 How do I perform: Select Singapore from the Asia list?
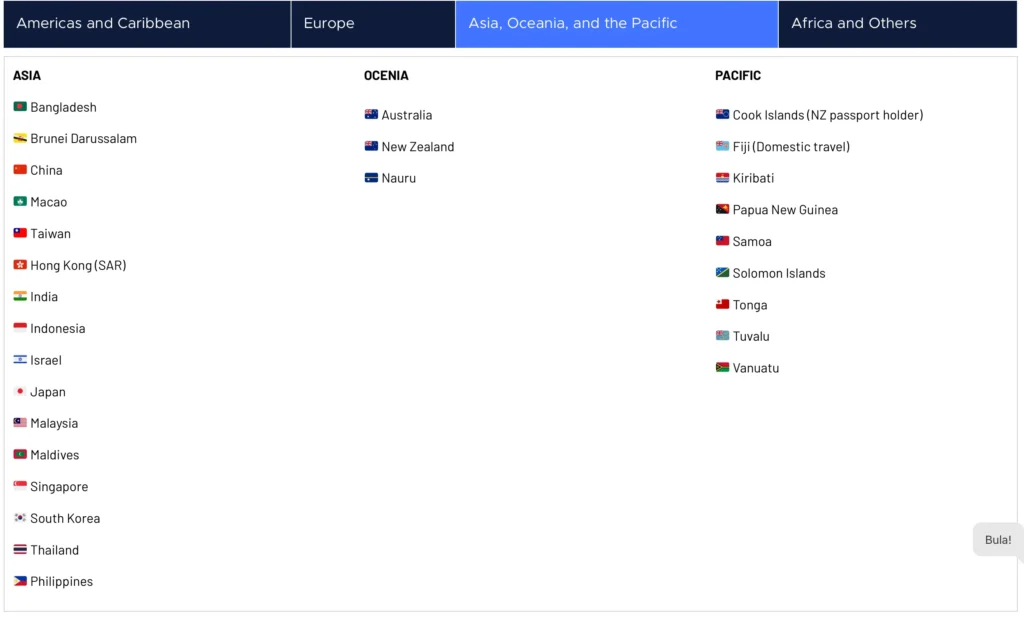coord(59,486)
